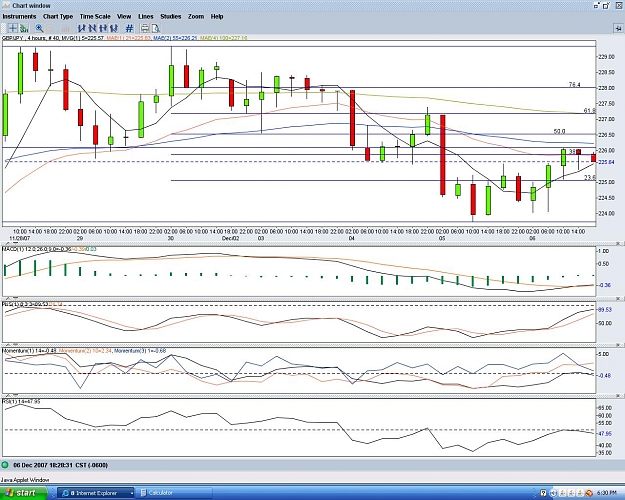Screen dimensions: 625x500
Task: Open the View menu
Action: (x=124, y=17)
